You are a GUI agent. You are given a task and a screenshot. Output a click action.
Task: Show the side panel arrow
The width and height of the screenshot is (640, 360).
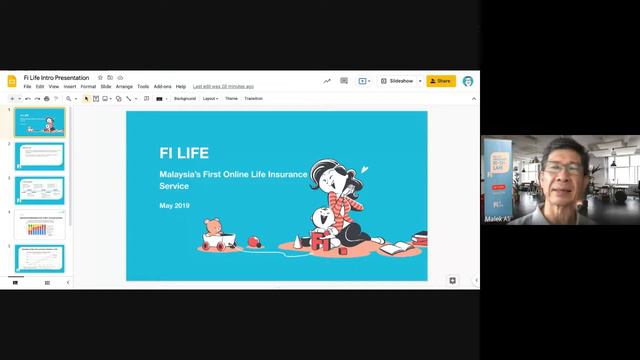[x=476, y=280]
